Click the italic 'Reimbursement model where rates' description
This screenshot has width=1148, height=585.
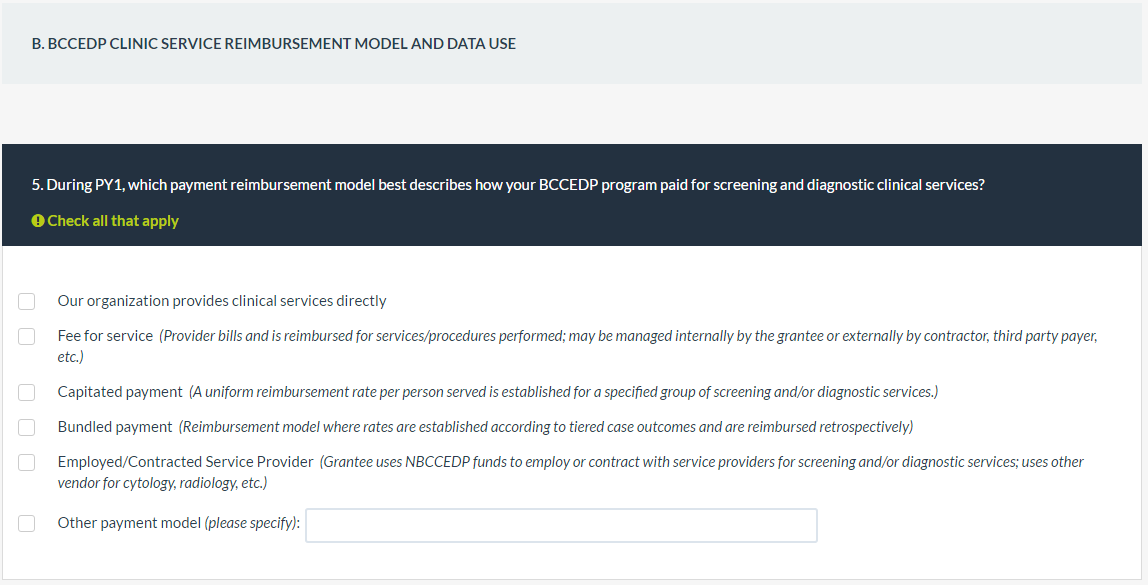coord(545,427)
